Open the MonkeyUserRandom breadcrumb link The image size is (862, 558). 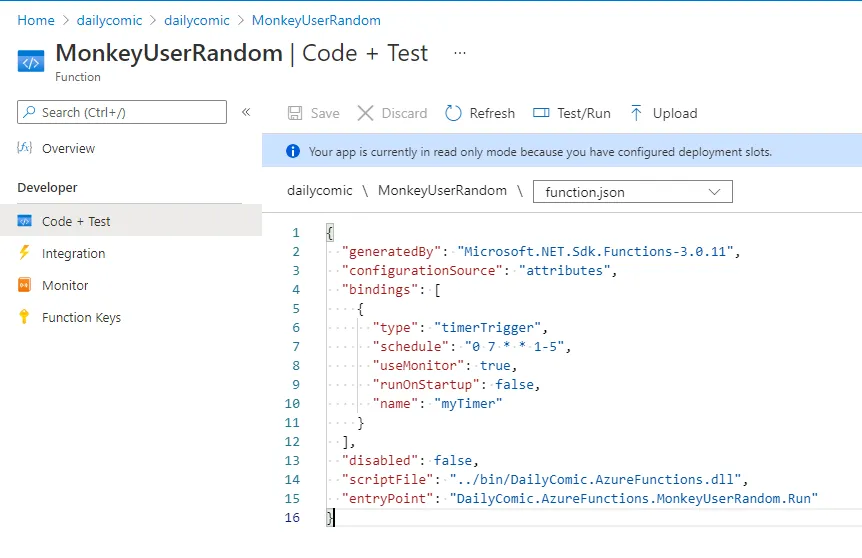(316, 20)
